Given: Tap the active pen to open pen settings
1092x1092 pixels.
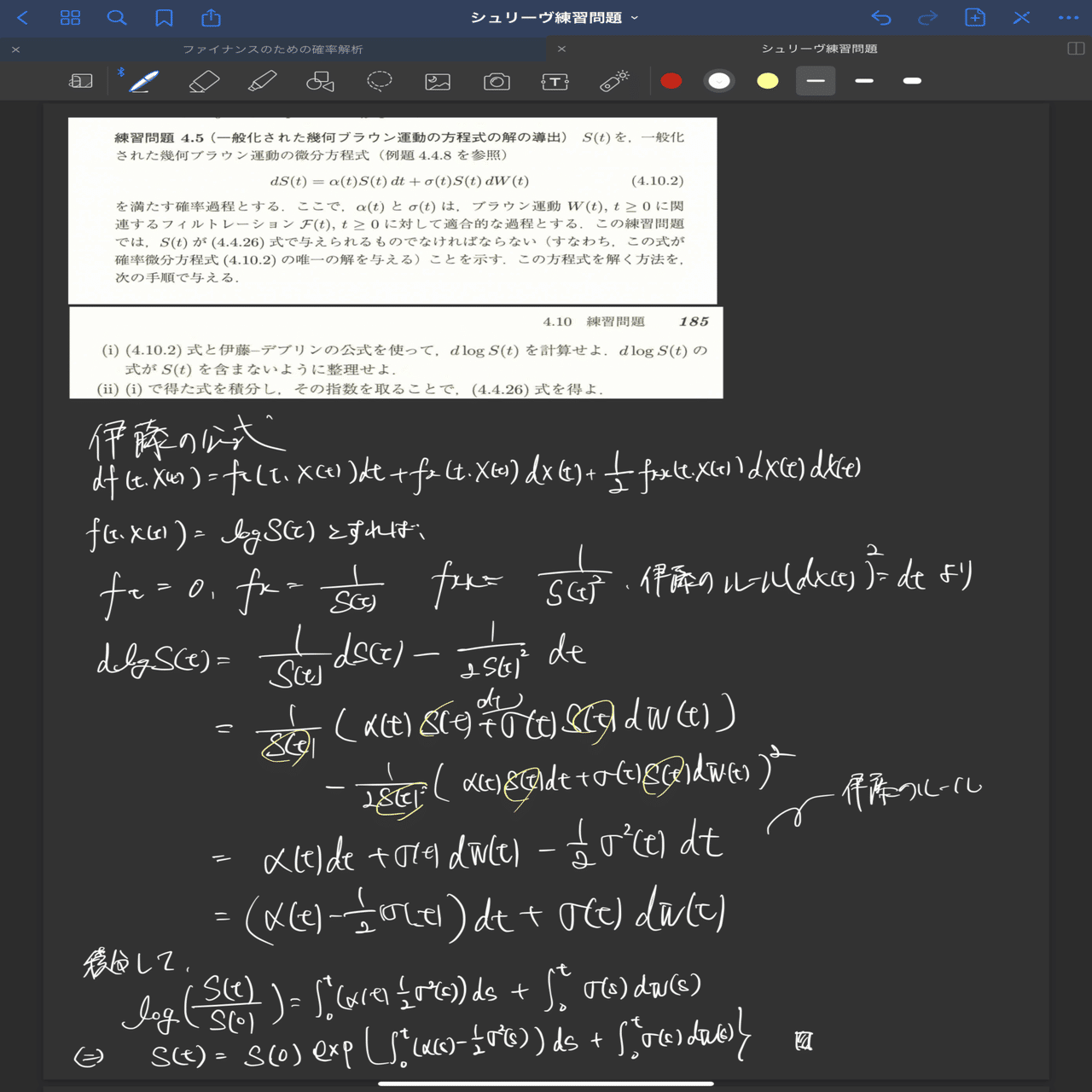Looking at the screenshot, I should tap(142, 81).
